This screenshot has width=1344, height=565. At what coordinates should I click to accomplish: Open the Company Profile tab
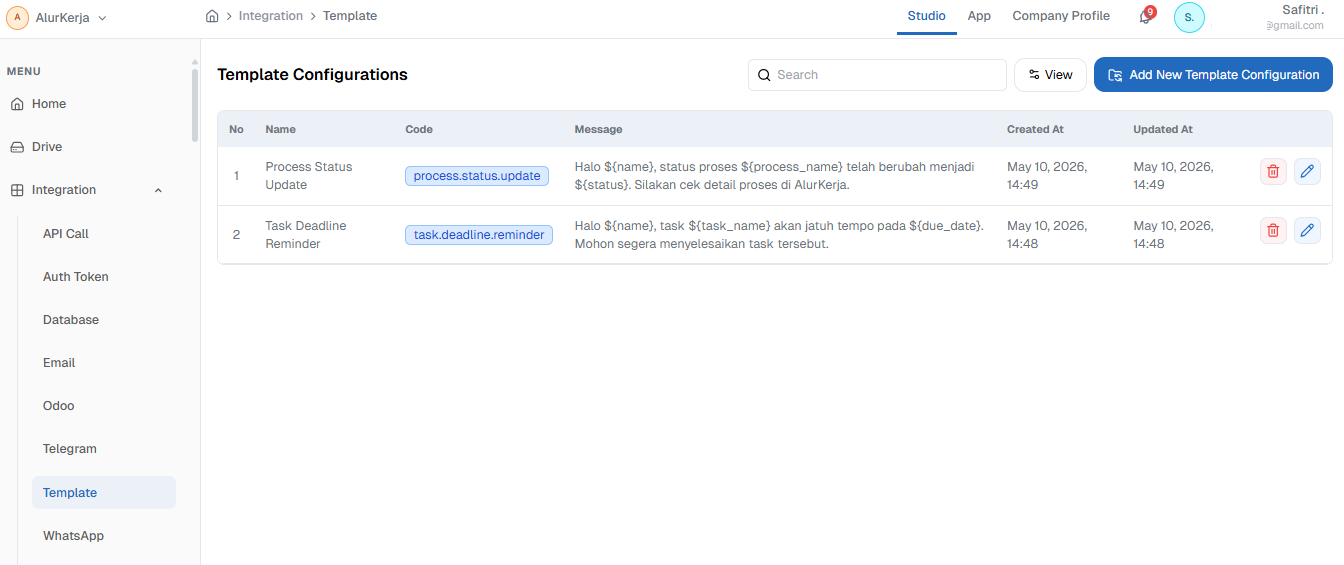(1061, 16)
